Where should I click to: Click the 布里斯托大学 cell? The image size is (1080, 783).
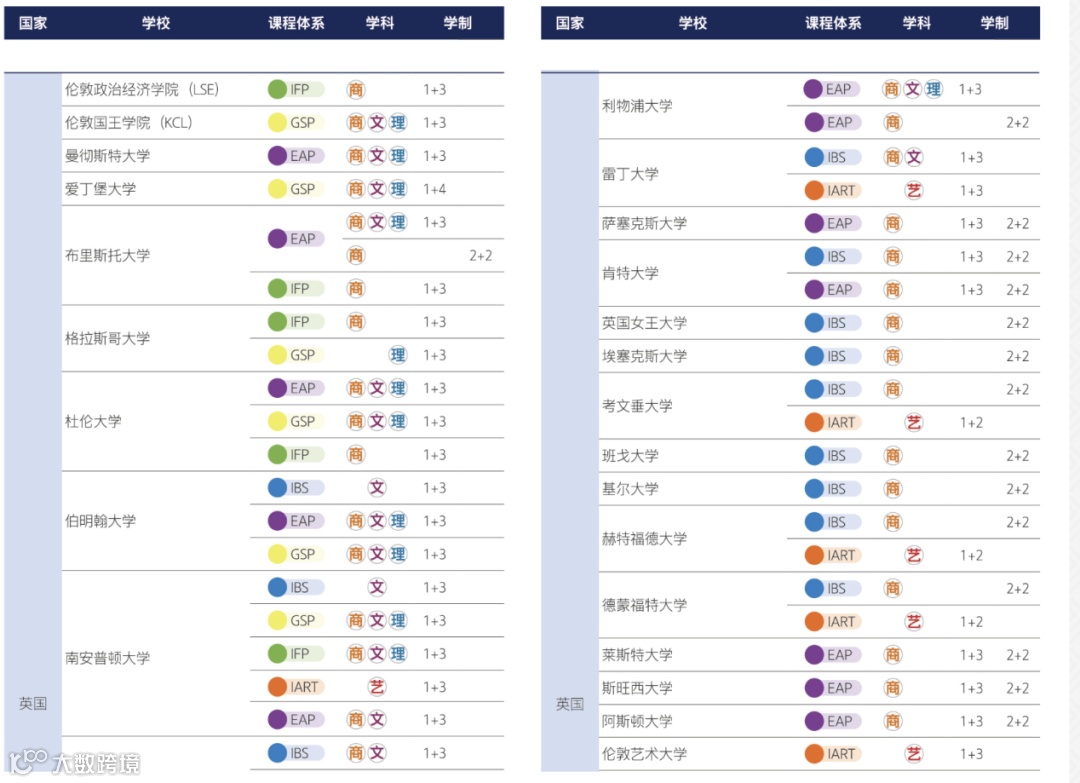(x=107, y=255)
